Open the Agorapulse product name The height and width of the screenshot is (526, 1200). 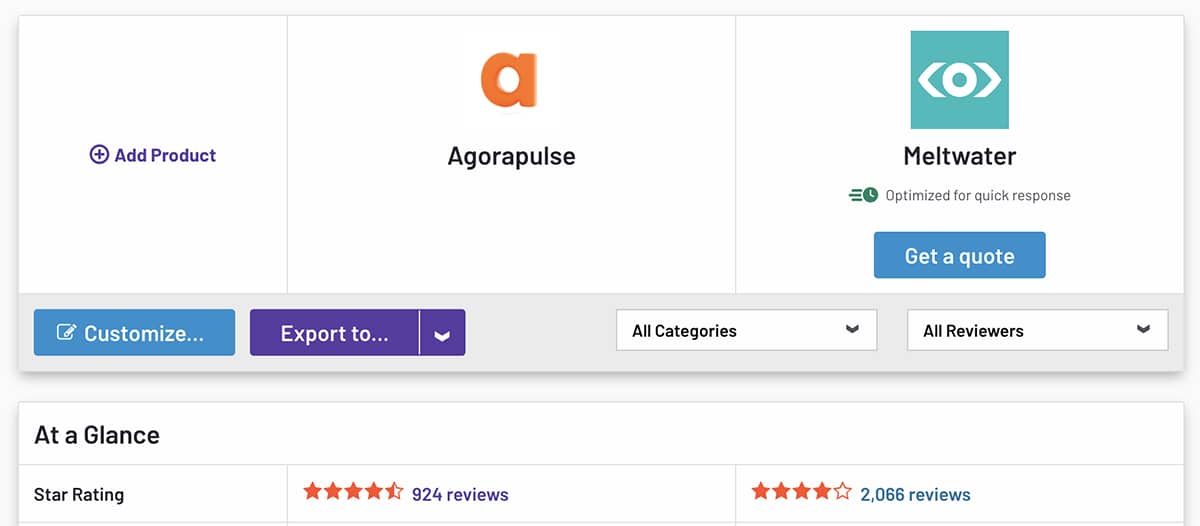pyautogui.click(x=511, y=157)
